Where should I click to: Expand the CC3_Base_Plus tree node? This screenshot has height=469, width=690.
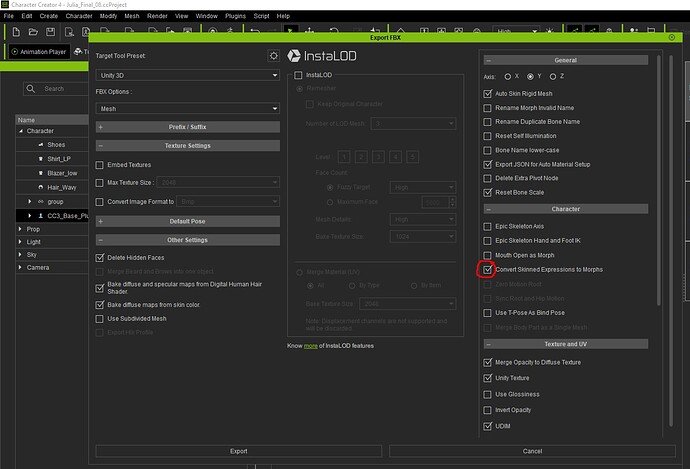29,216
